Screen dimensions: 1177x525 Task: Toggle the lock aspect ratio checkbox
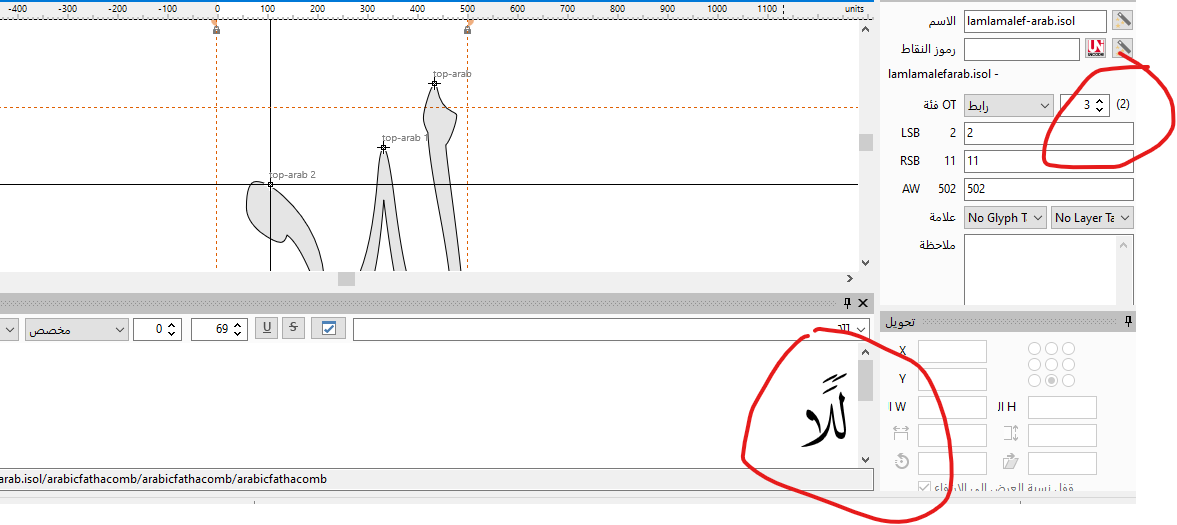(x=926, y=488)
